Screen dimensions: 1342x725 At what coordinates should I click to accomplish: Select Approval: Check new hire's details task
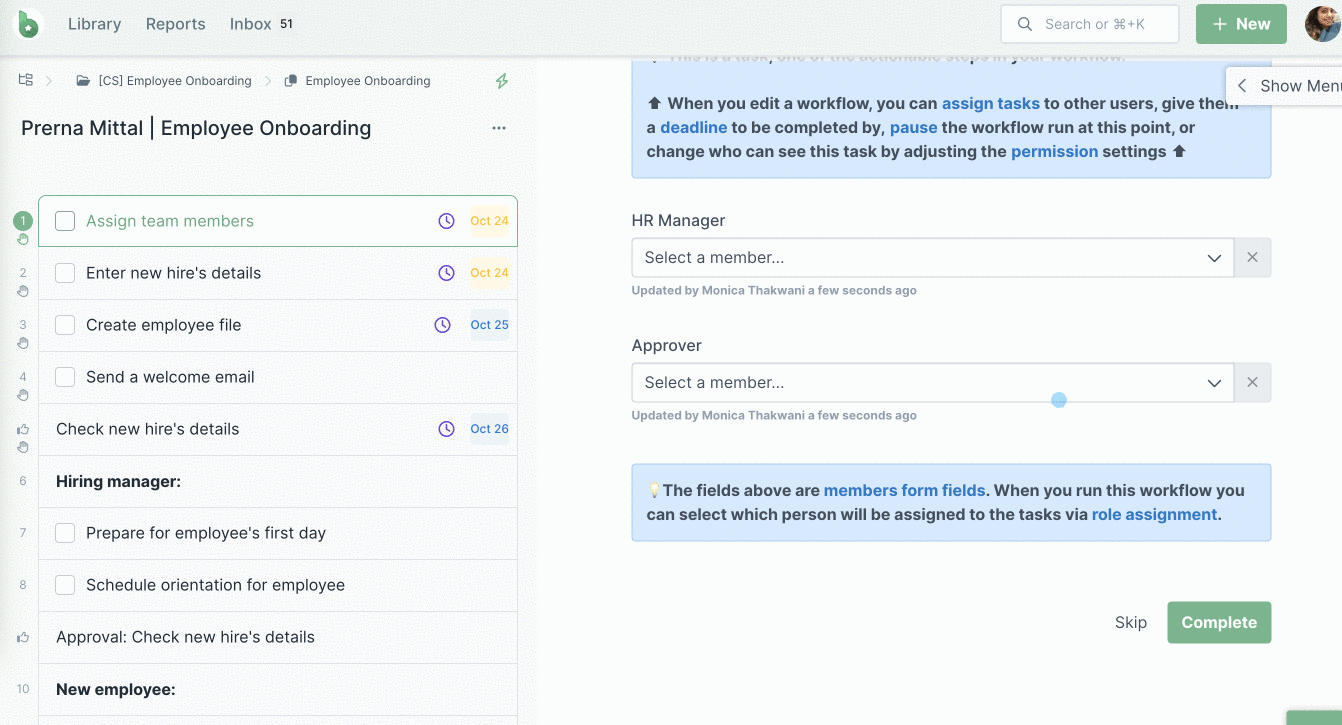tap(278, 637)
